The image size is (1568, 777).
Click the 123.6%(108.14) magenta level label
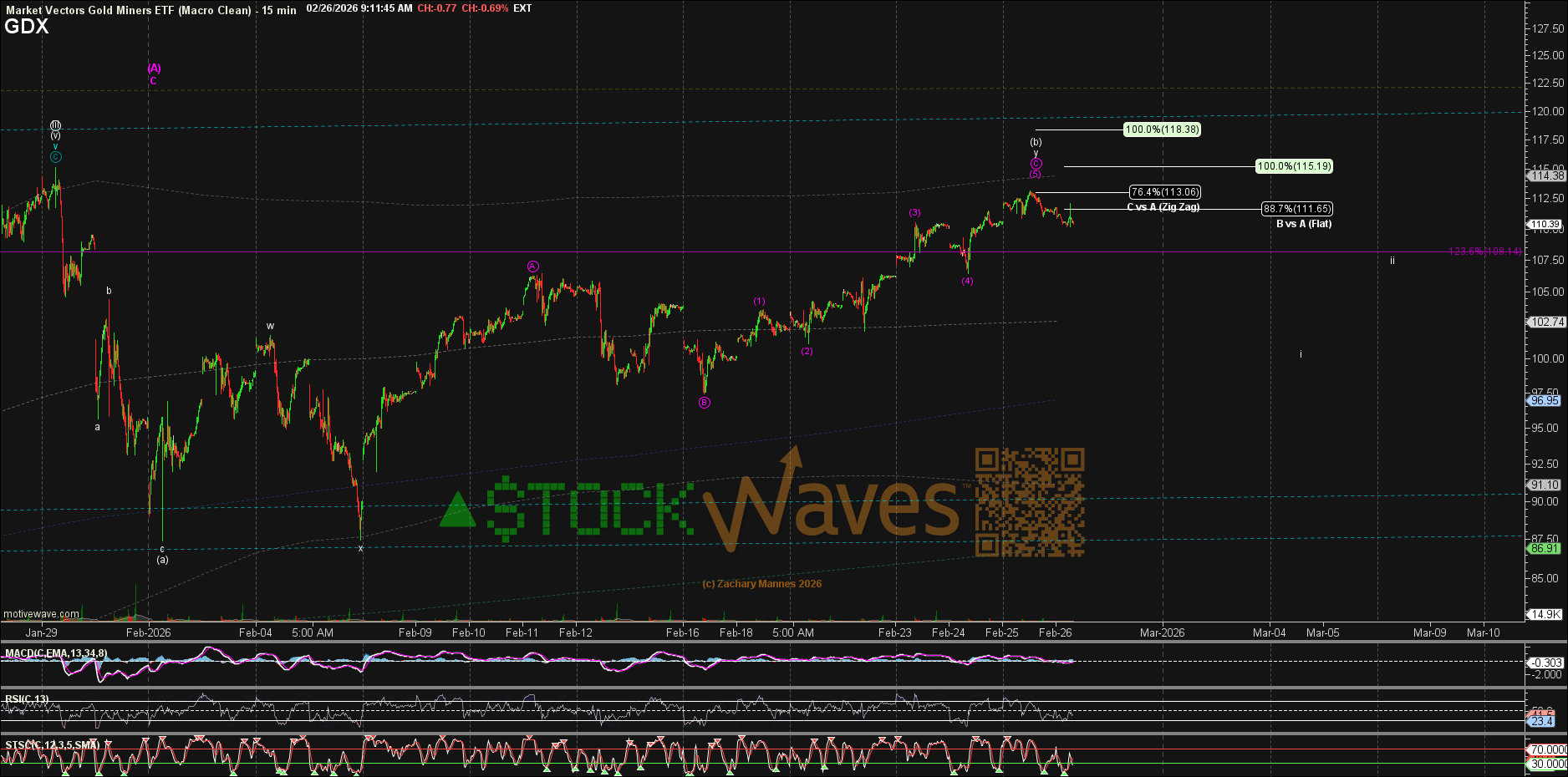(1484, 251)
